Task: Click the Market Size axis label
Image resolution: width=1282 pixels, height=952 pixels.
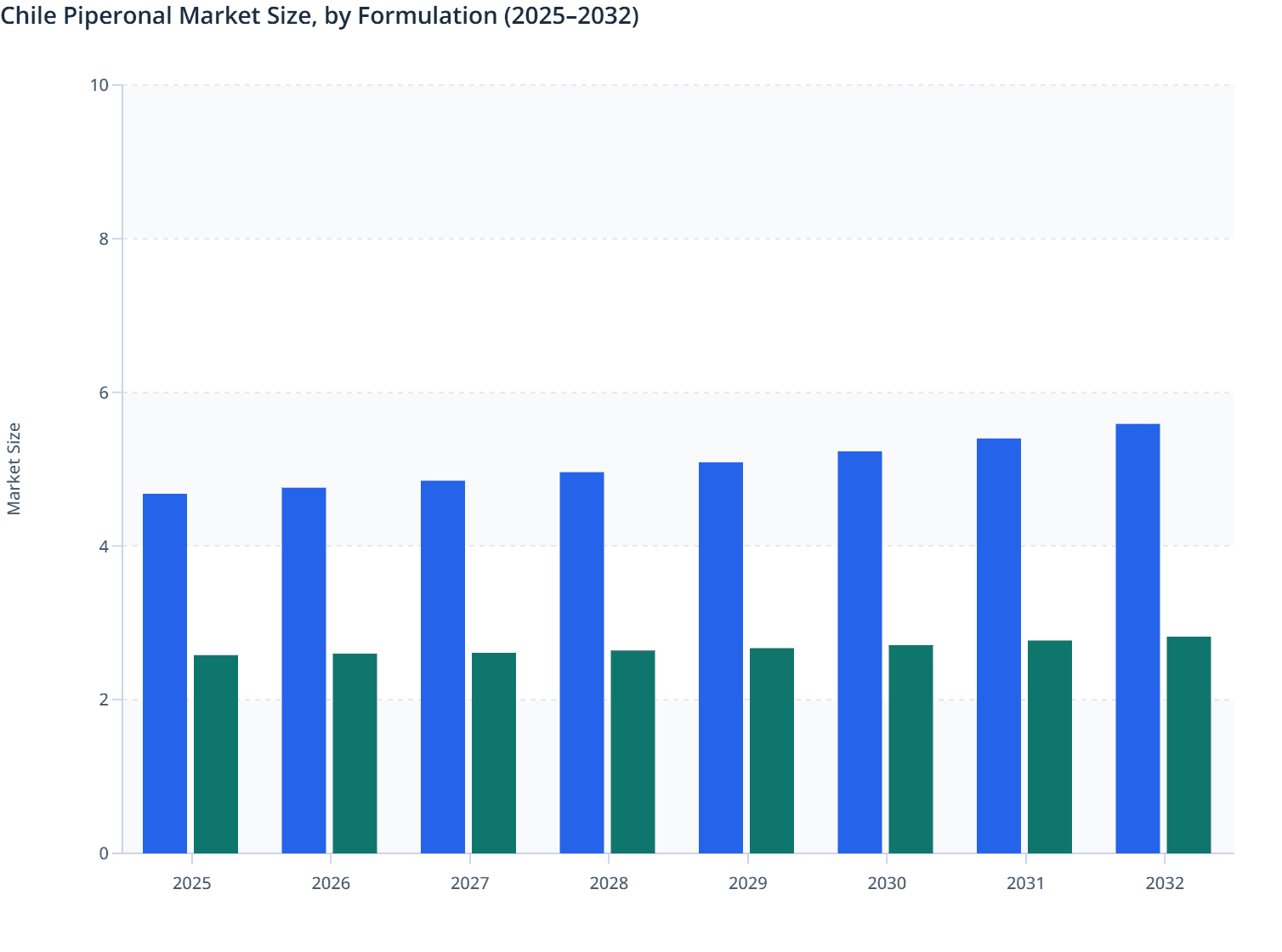Action: pyautogui.click(x=15, y=467)
